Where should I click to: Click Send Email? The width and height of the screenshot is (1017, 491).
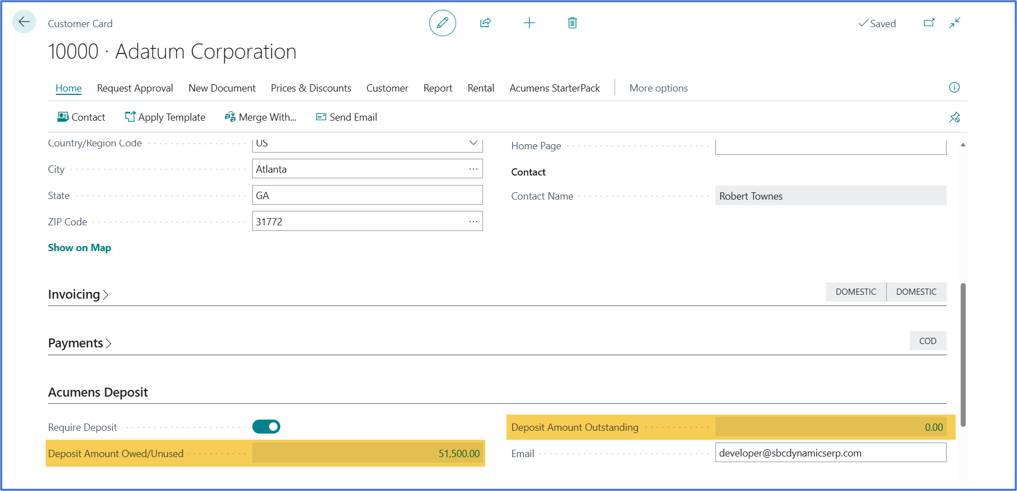(x=346, y=117)
